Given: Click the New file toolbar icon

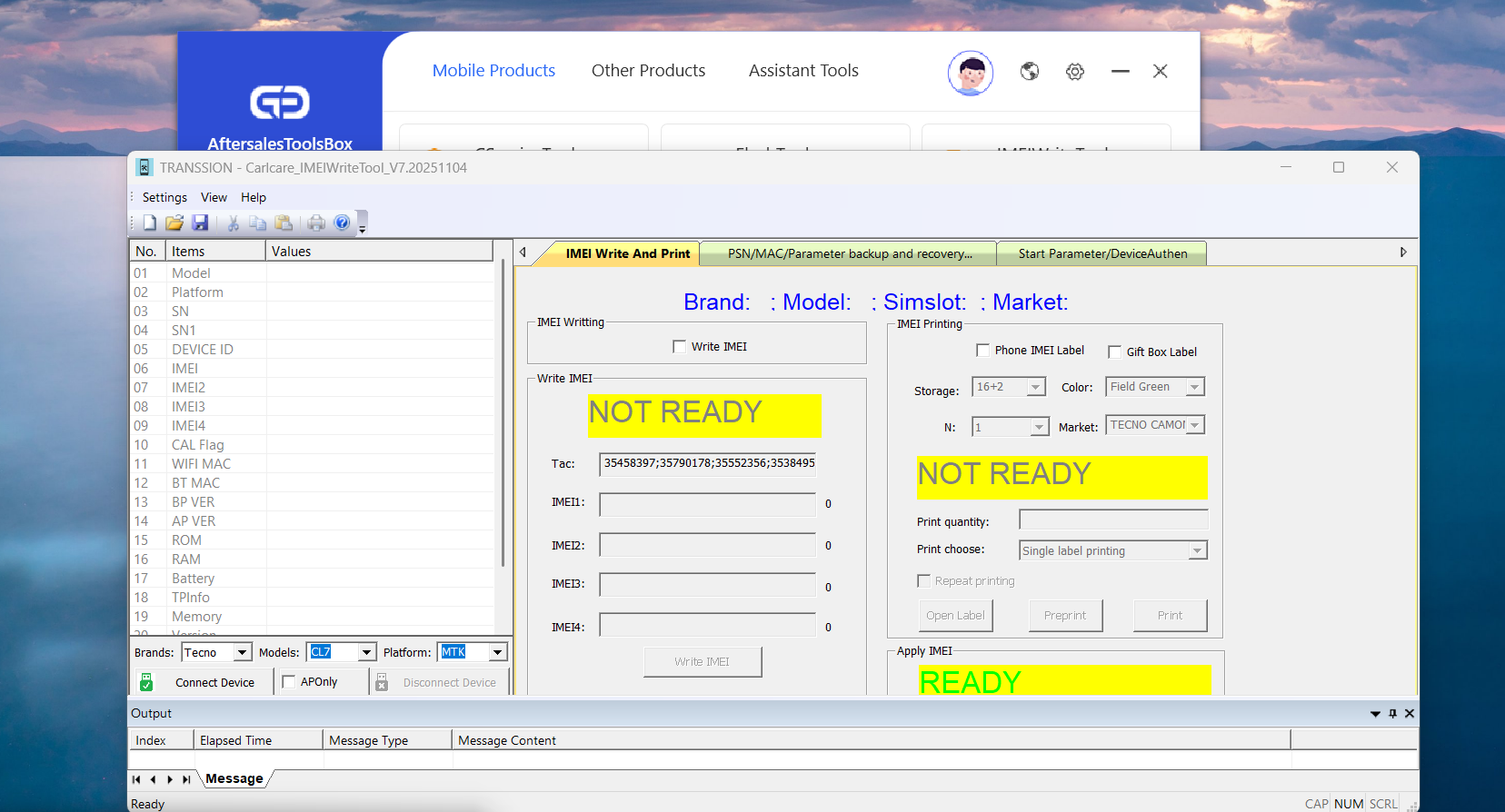Looking at the screenshot, I should point(150,223).
